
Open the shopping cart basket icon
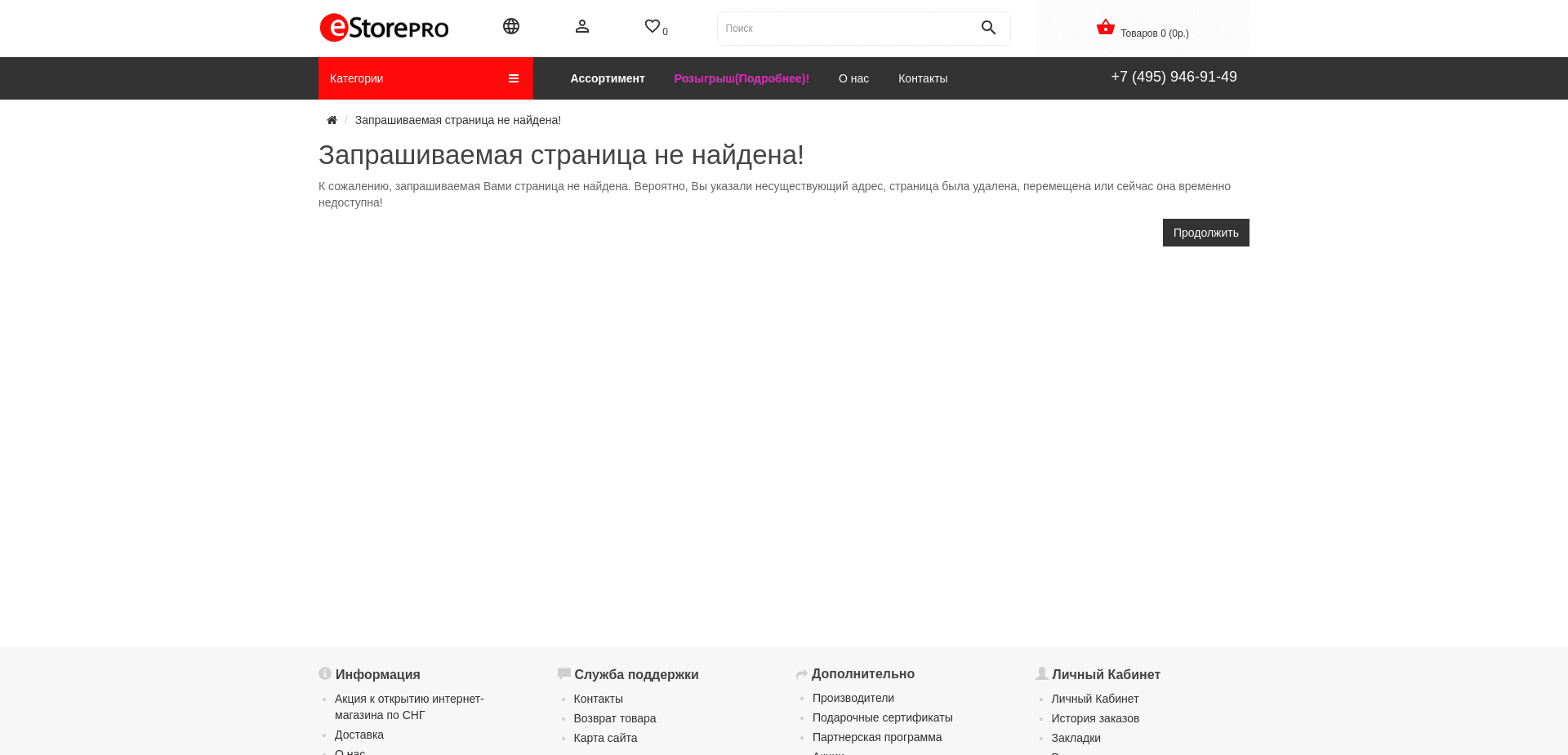(1105, 26)
